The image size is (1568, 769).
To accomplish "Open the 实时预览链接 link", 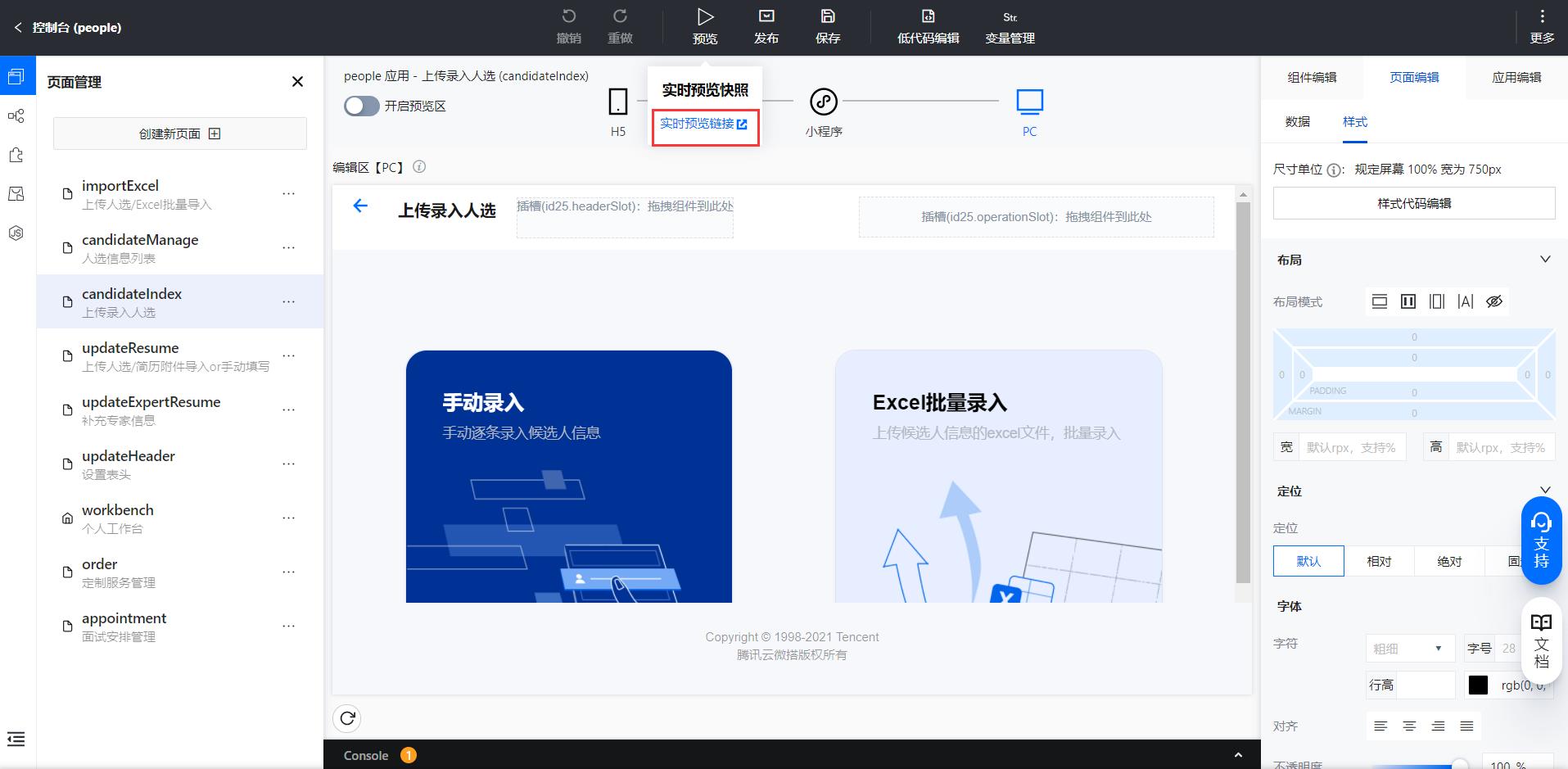I will 704,124.
